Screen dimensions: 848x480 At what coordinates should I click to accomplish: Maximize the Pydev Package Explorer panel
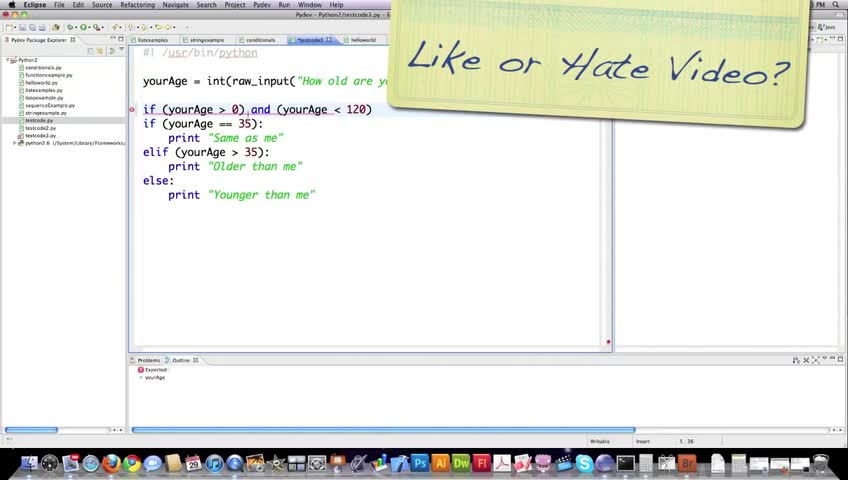(x=121, y=39)
